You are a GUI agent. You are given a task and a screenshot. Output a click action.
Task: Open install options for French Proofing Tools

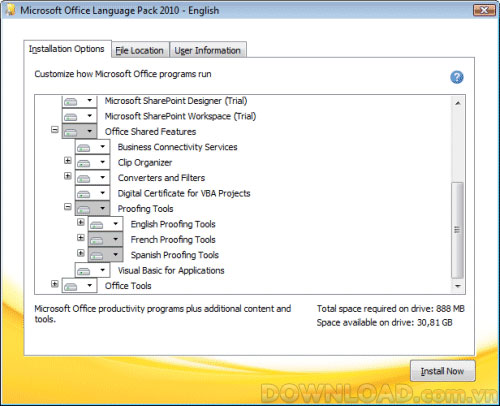pos(105,239)
